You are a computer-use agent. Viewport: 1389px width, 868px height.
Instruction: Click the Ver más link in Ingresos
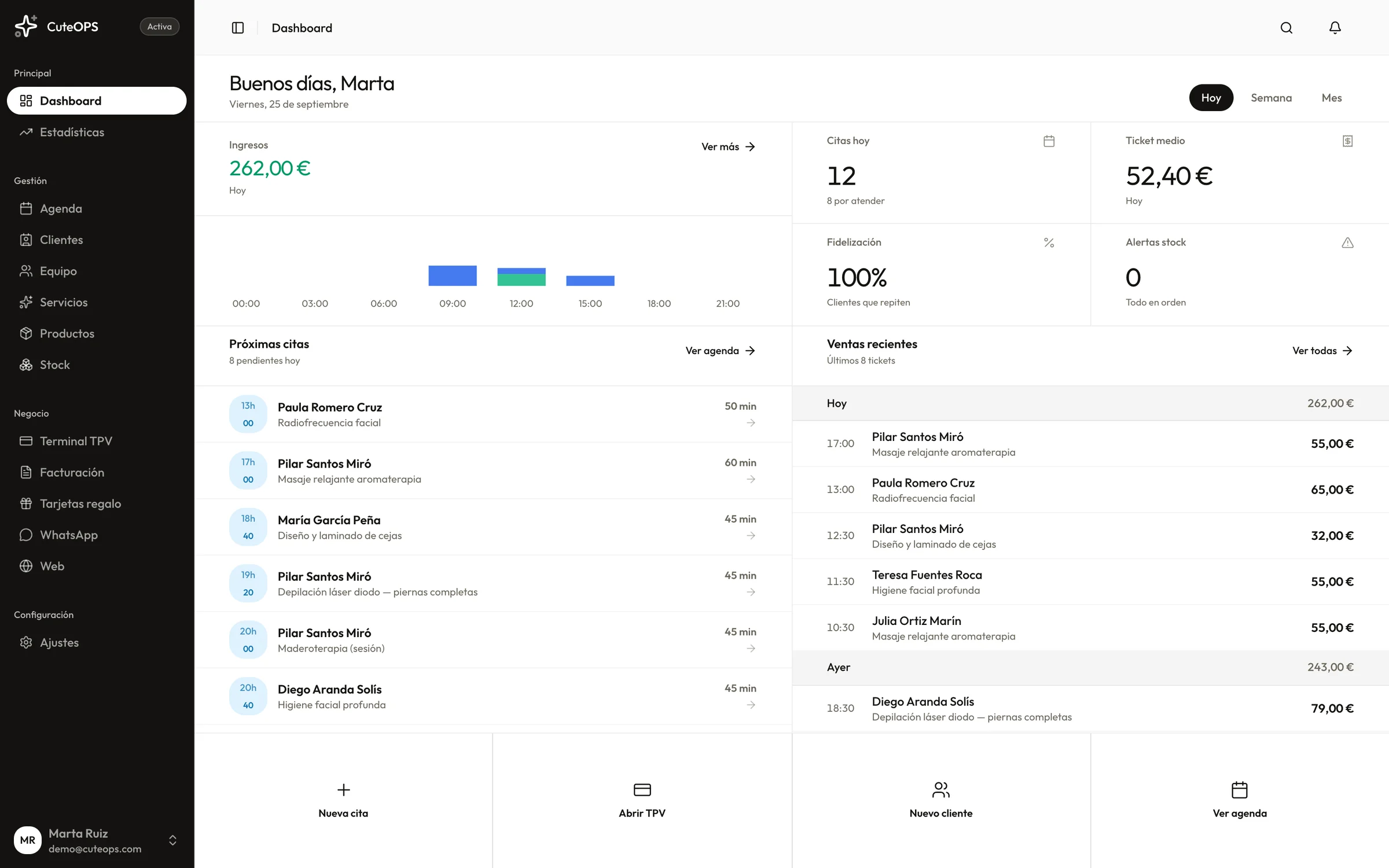728,147
